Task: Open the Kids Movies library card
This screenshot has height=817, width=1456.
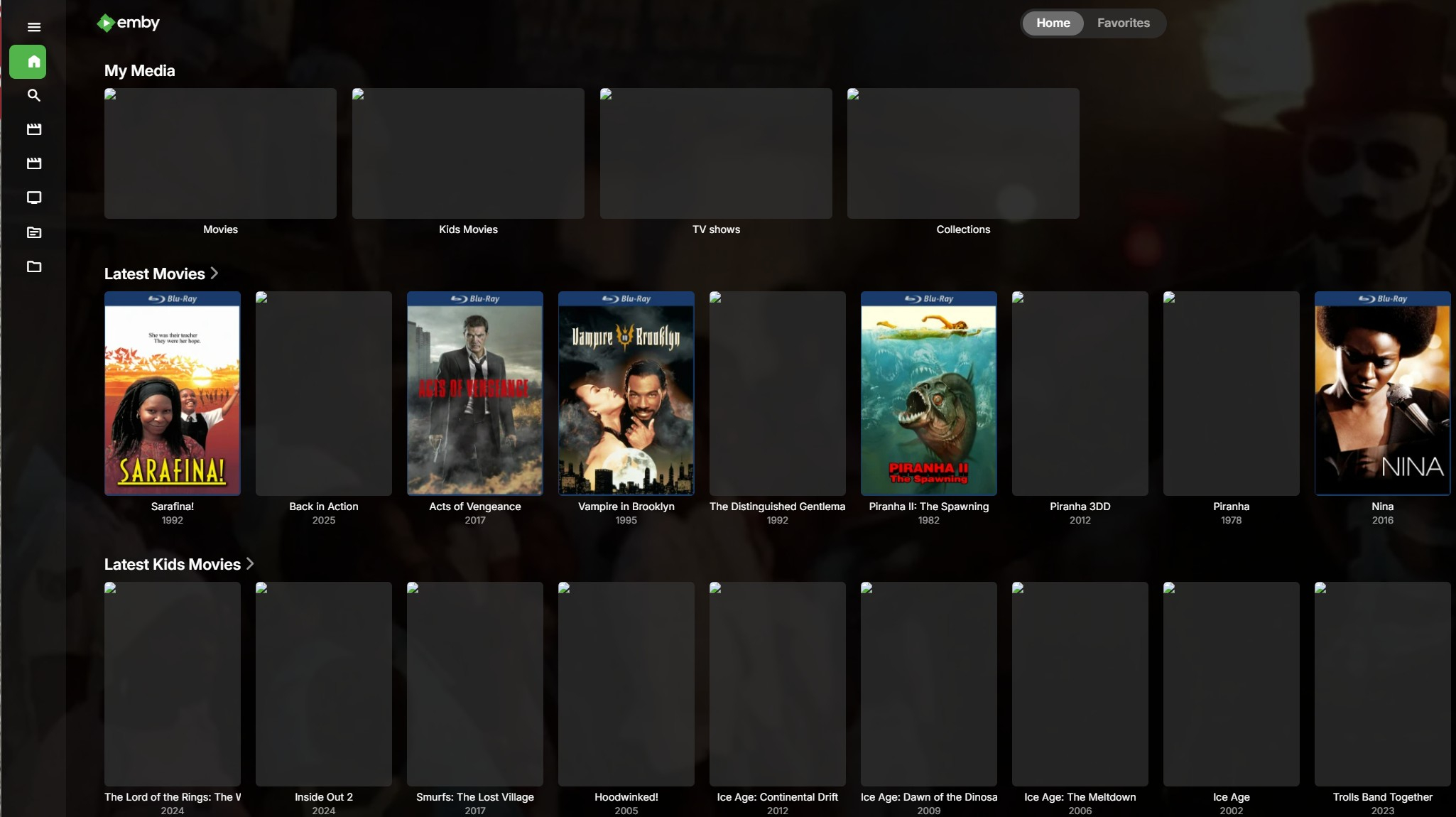Action: [x=468, y=153]
